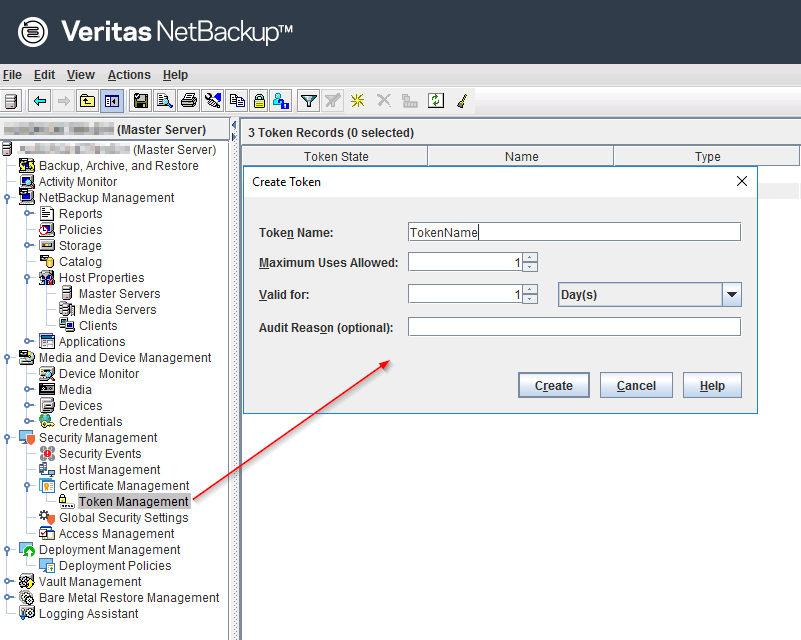This screenshot has height=640, width=801.
Task: Click the Refresh toolbar icon
Action: tap(435, 101)
